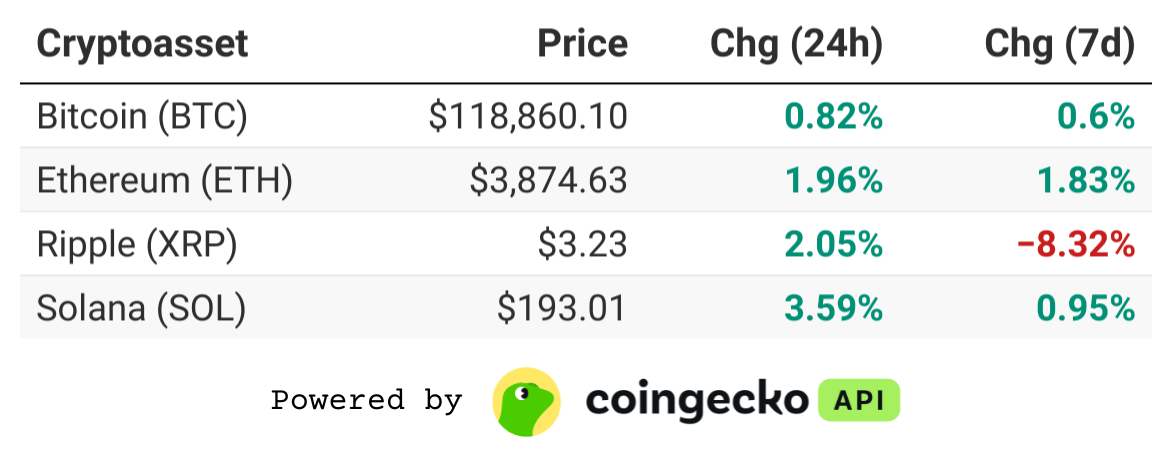Select the Cryptoasset column header
The width and height of the screenshot is (1172, 460).
click(142, 43)
